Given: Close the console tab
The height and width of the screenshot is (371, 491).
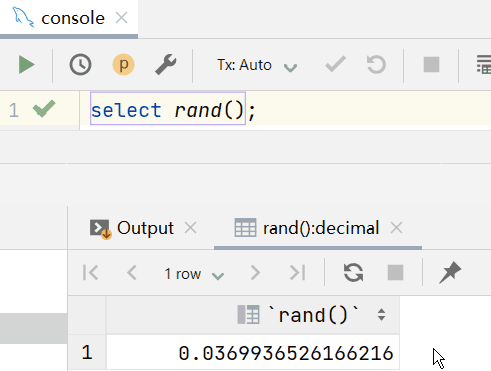Looking at the screenshot, I should pos(121,18).
